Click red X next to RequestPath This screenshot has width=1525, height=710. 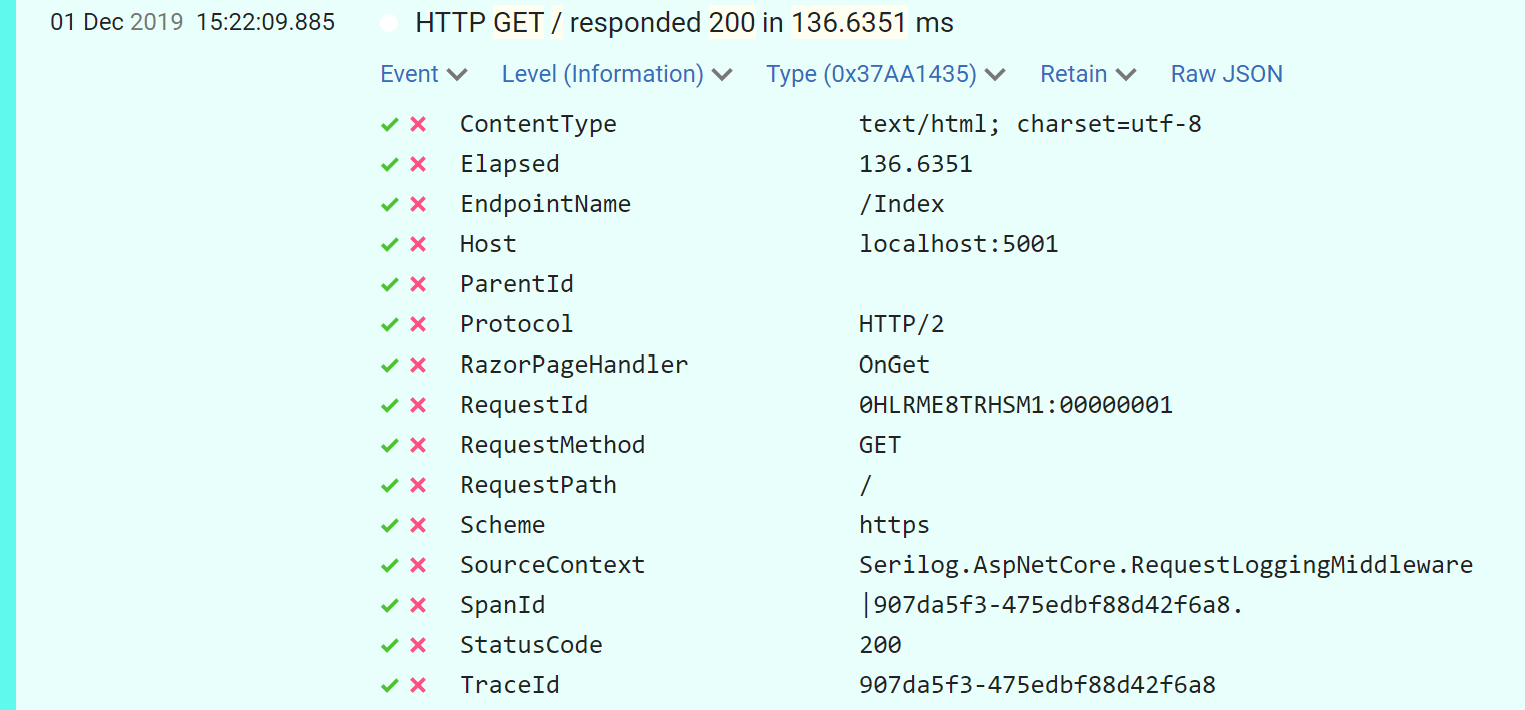click(418, 486)
